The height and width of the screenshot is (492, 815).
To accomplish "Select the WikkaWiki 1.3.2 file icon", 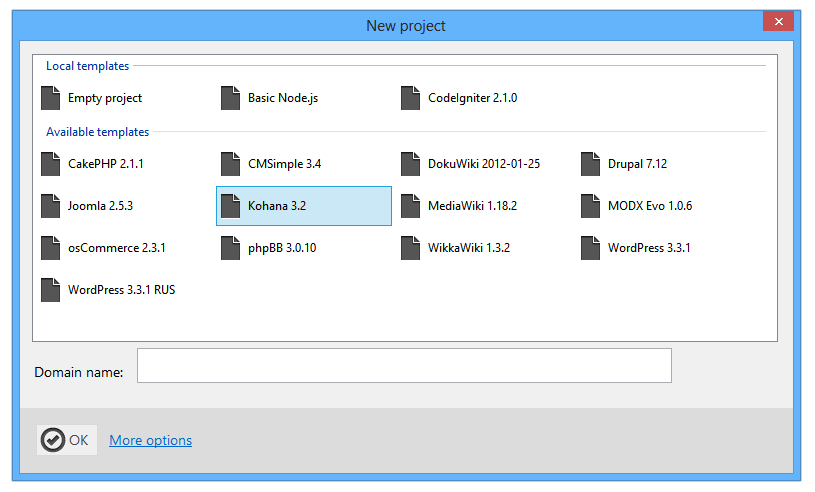I will click(x=410, y=248).
